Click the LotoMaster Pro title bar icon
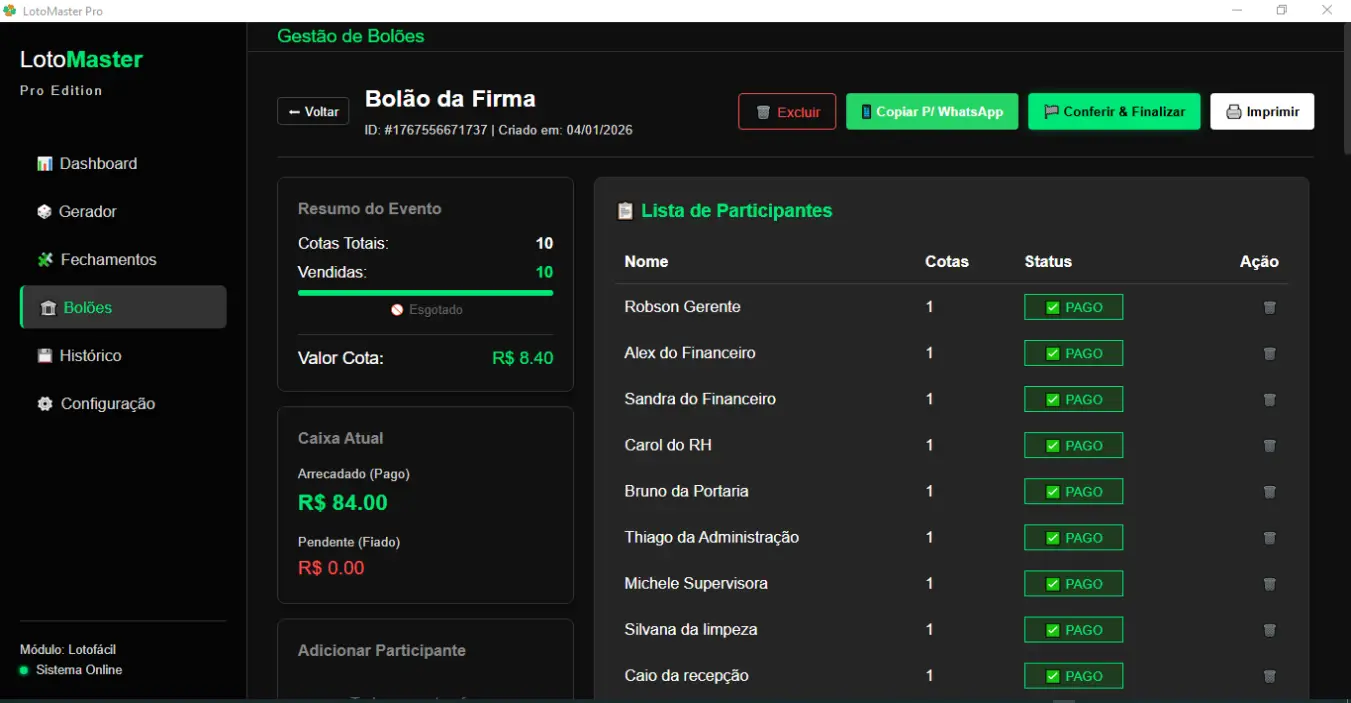The width and height of the screenshot is (1351, 703). (10, 11)
